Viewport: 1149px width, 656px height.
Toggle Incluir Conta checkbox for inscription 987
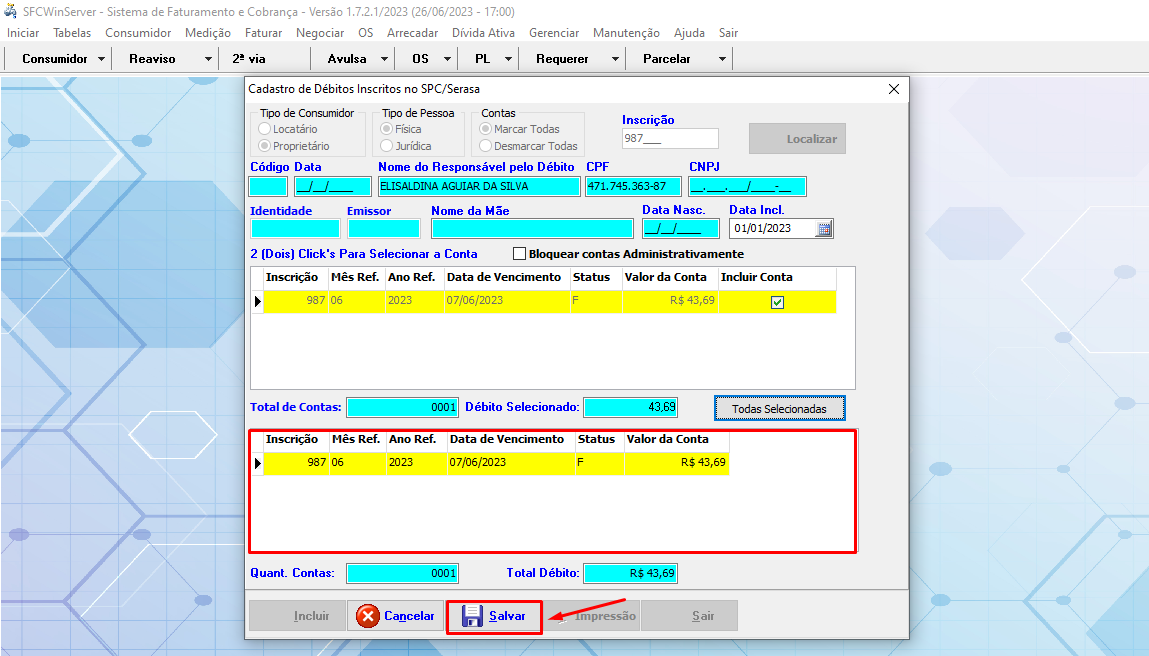click(777, 302)
